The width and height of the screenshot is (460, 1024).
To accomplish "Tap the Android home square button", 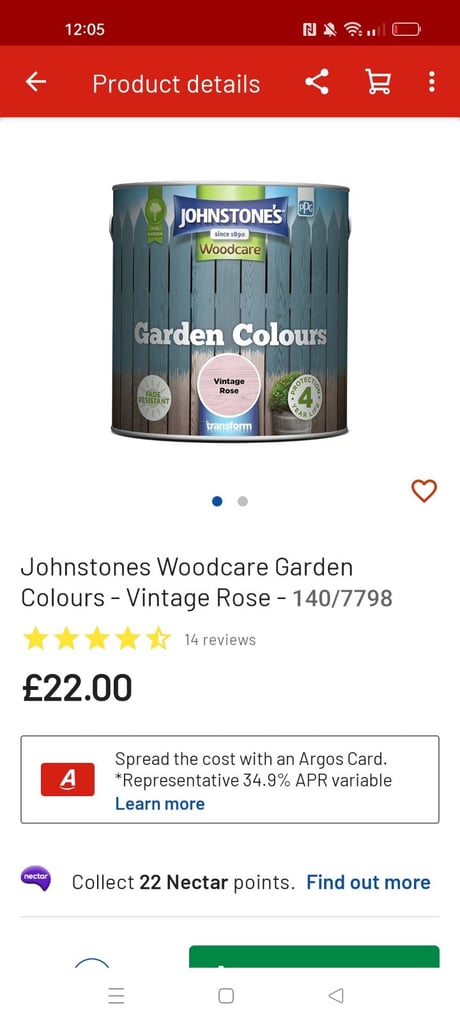I will pos(226,995).
